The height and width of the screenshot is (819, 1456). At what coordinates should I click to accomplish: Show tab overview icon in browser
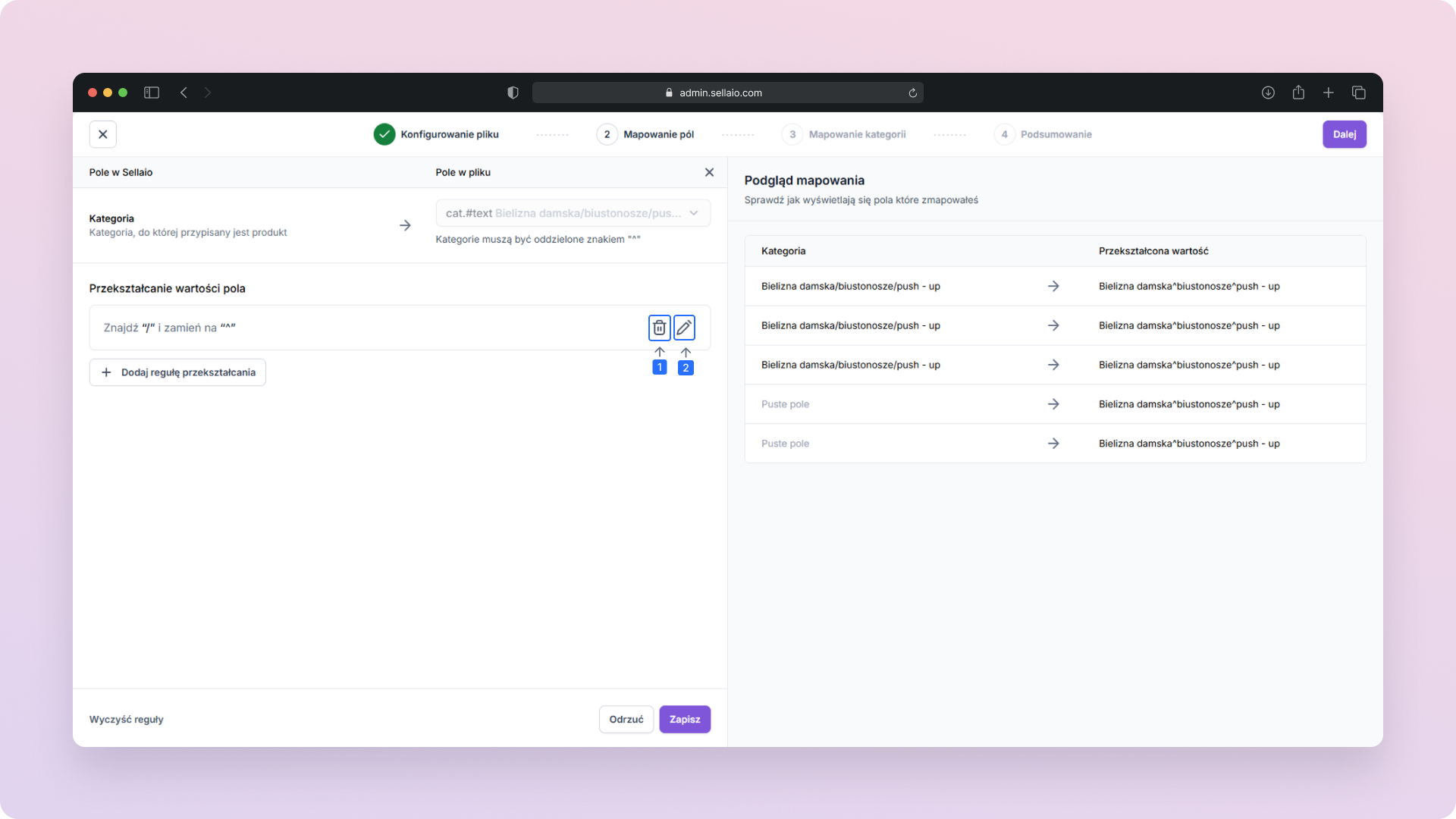coord(1359,93)
